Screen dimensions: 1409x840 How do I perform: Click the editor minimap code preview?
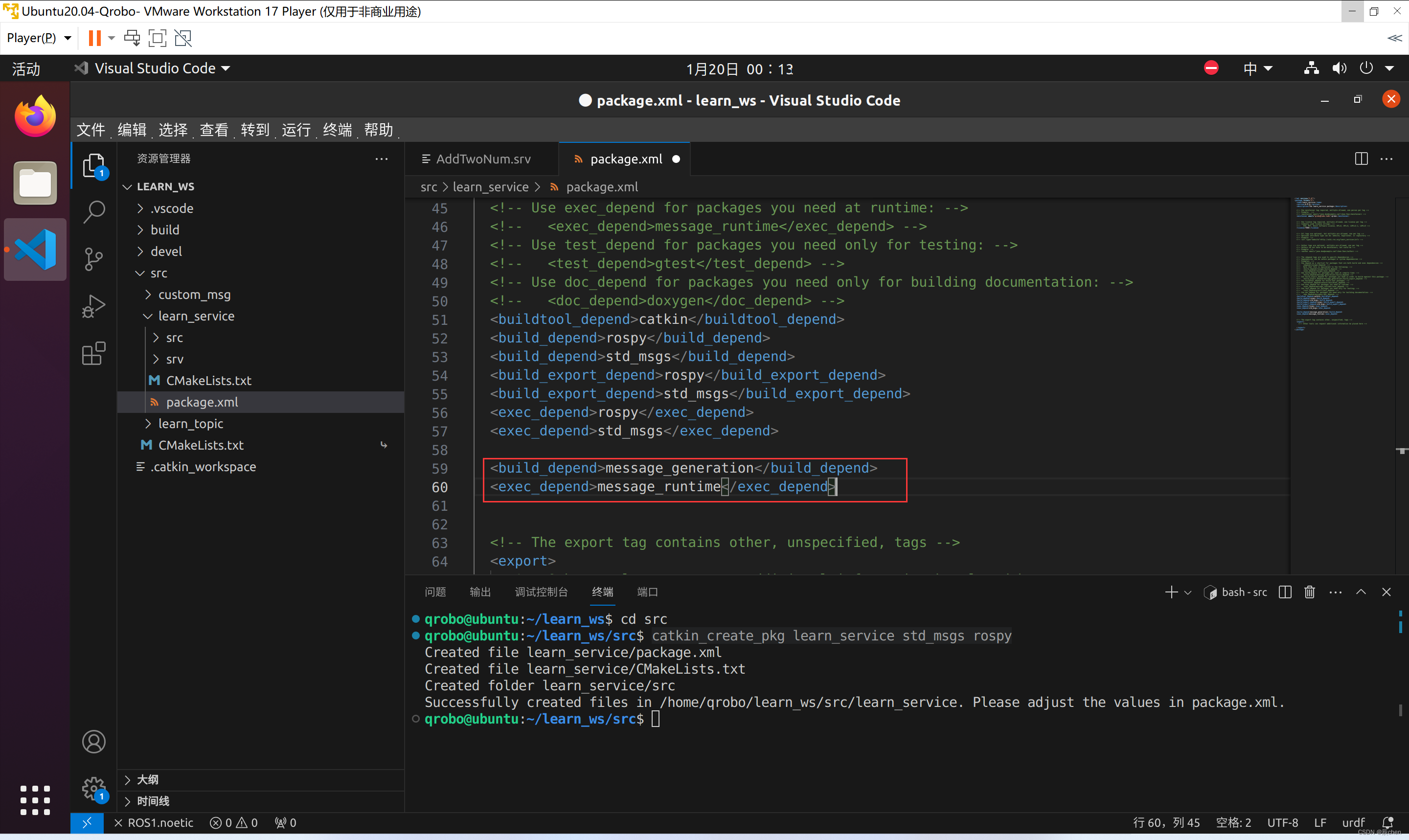[1342, 264]
